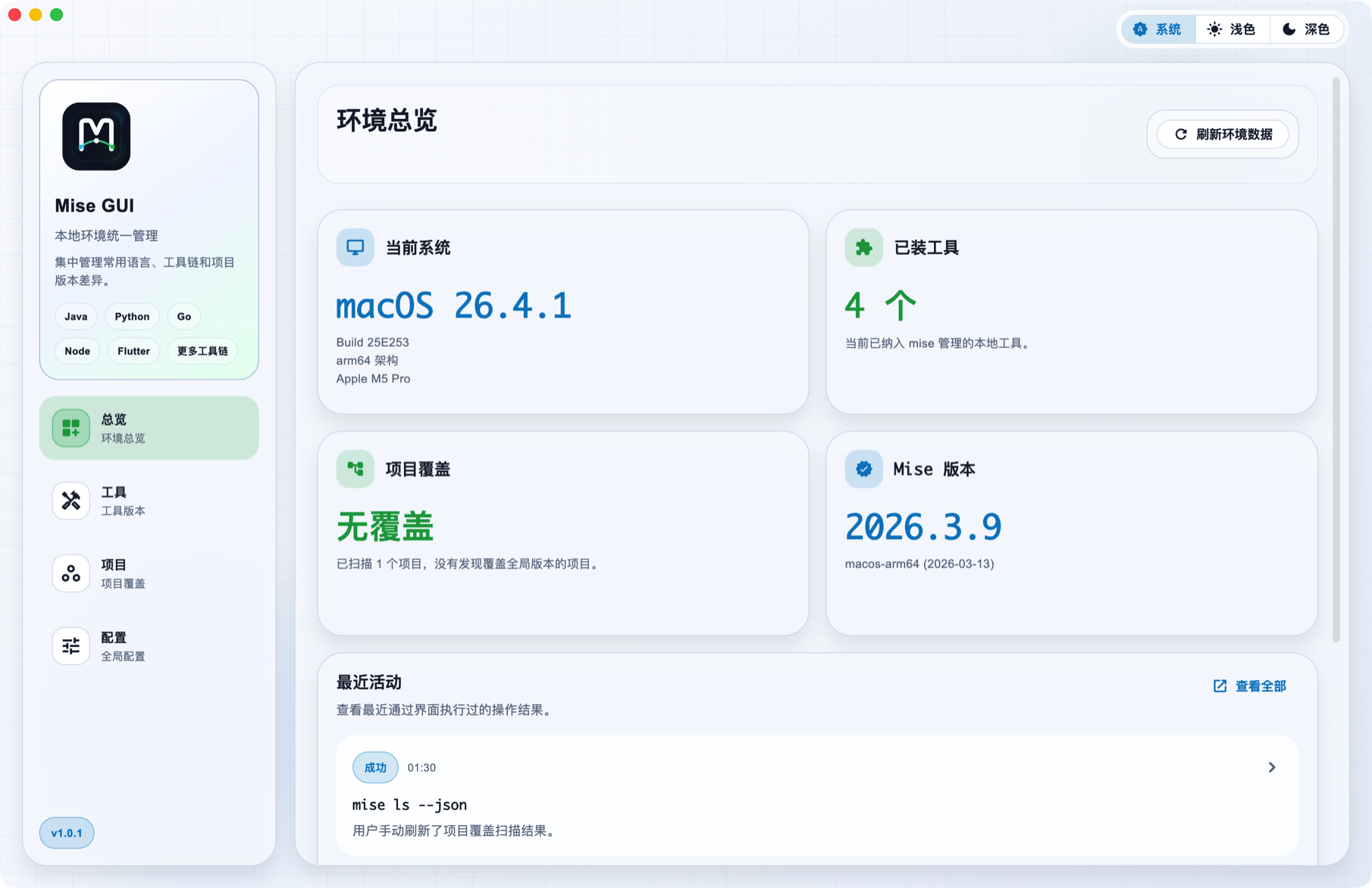Image resolution: width=1372 pixels, height=888 pixels.
Task: Click the v1.0.1 version badge
Action: pyautogui.click(x=67, y=833)
